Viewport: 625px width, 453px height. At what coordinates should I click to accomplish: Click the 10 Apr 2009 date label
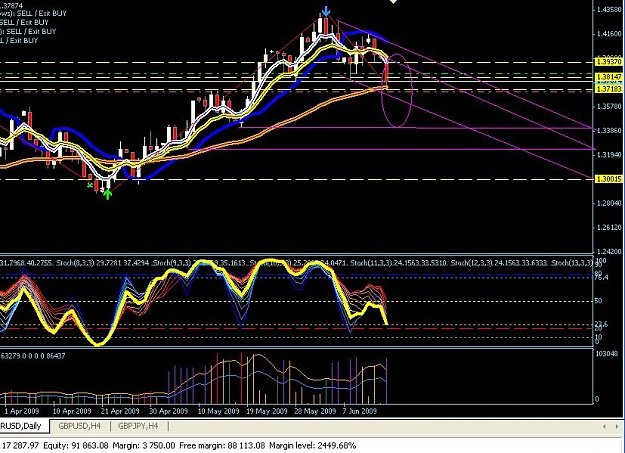pos(72,411)
